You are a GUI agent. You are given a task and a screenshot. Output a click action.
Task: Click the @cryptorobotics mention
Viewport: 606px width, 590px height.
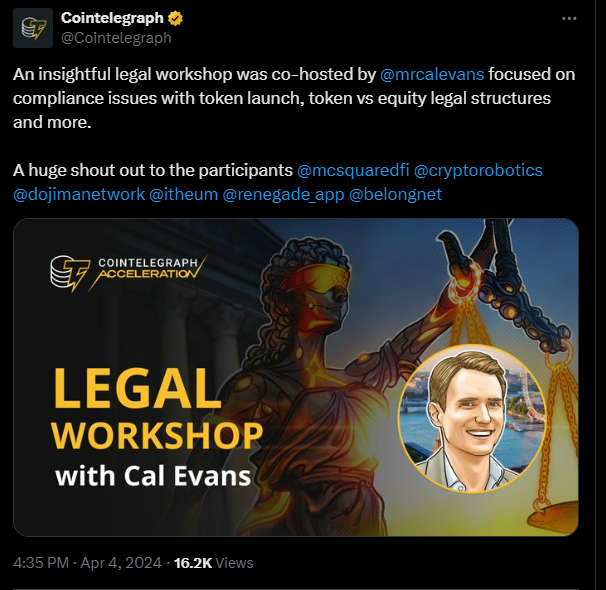(x=478, y=170)
